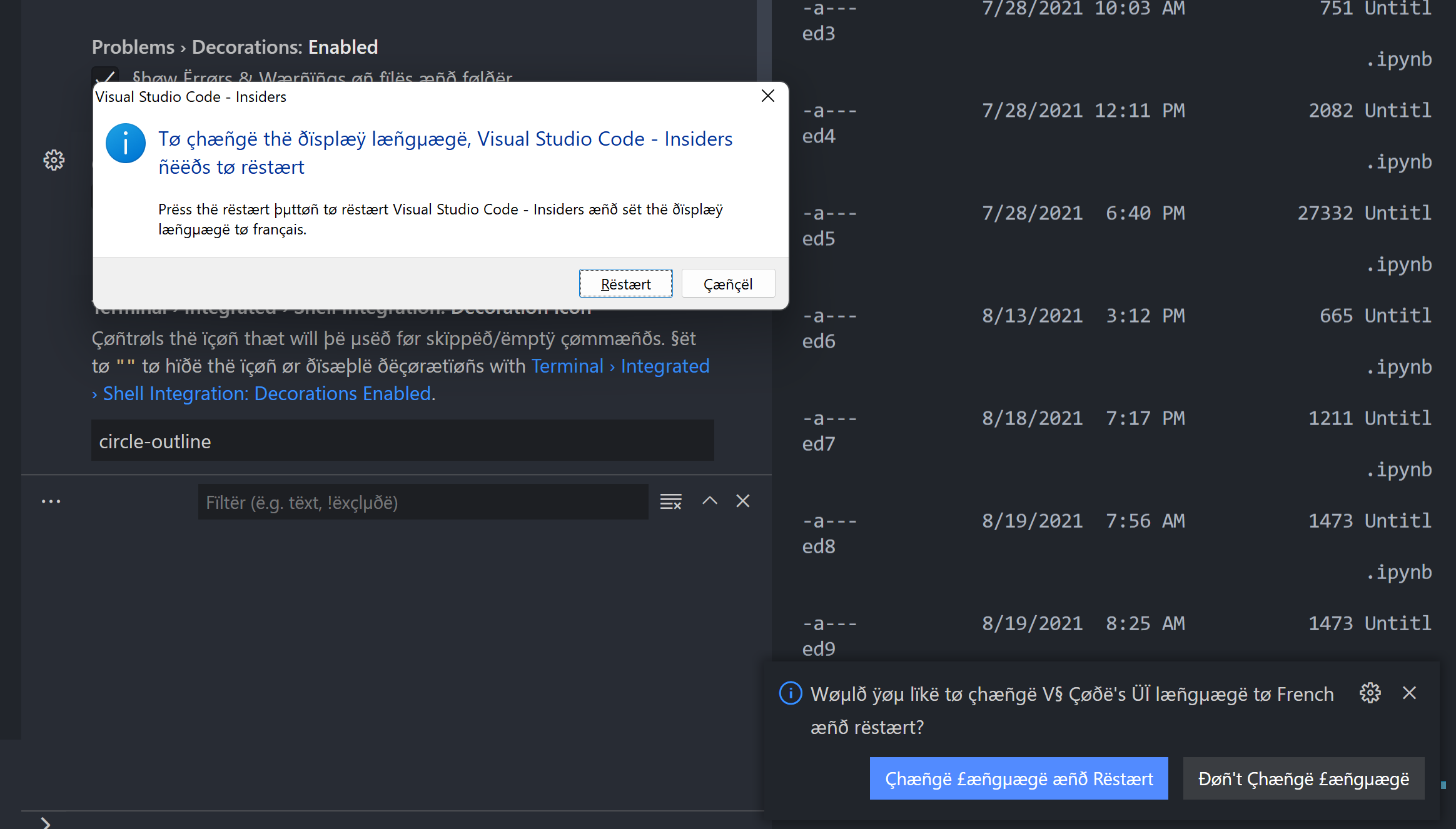Viewport: 1456px width, 829px height.
Task: Click the 'Terminal › Integrated' link
Action: 620,366
